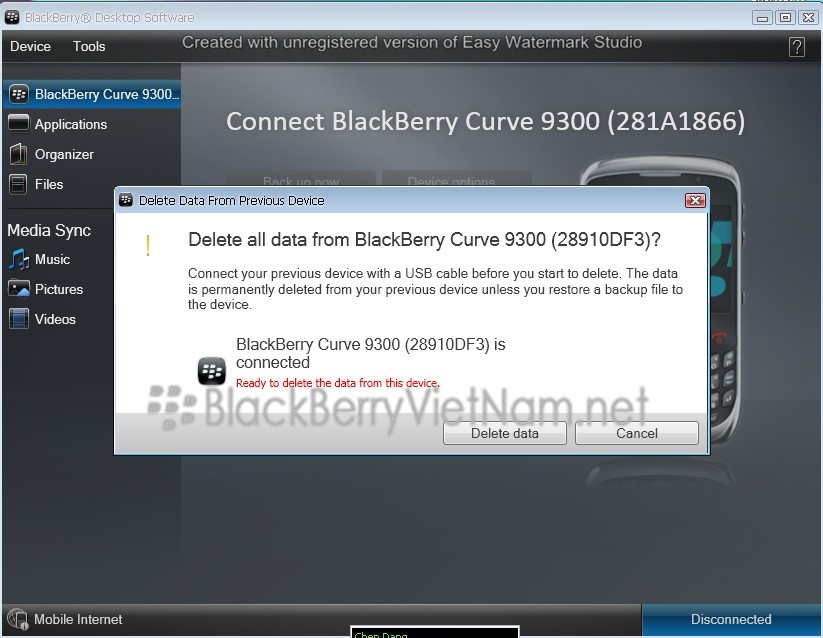Viewport: 823px width, 638px height.
Task: Click the BlackBerry device icon in sidebar
Action: [19, 94]
